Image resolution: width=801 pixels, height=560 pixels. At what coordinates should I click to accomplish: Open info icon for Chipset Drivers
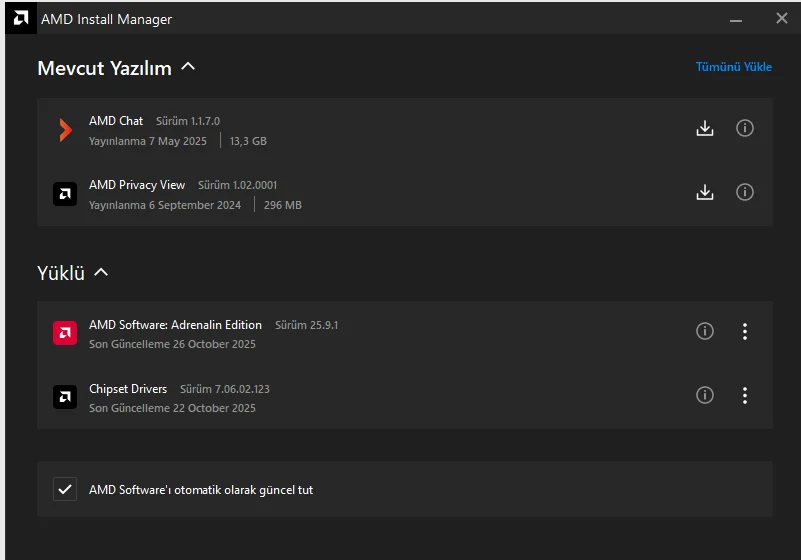pos(705,395)
